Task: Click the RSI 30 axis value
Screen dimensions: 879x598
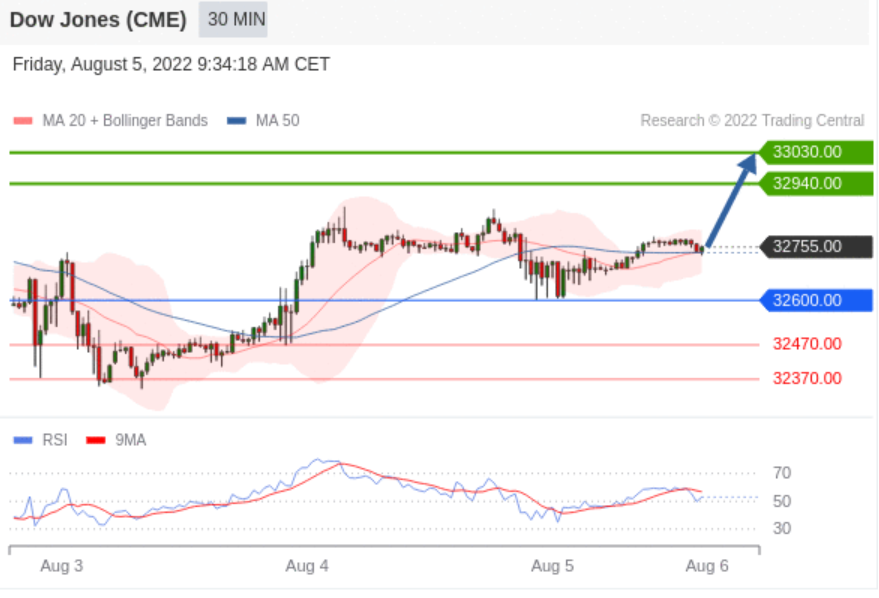Action: (x=782, y=529)
